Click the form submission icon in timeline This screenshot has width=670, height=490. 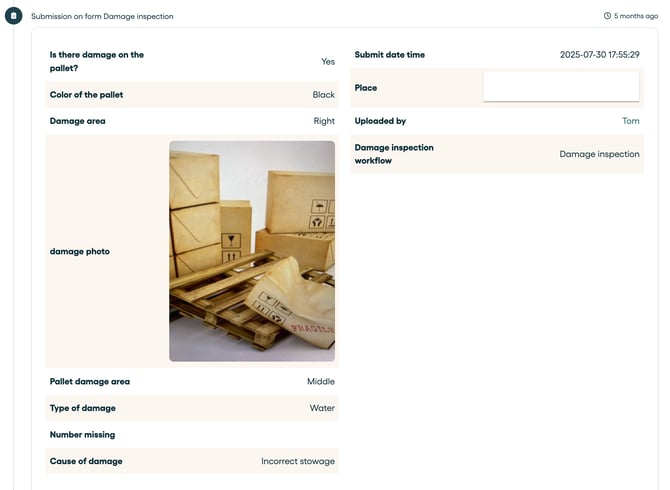[x=14, y=16]
